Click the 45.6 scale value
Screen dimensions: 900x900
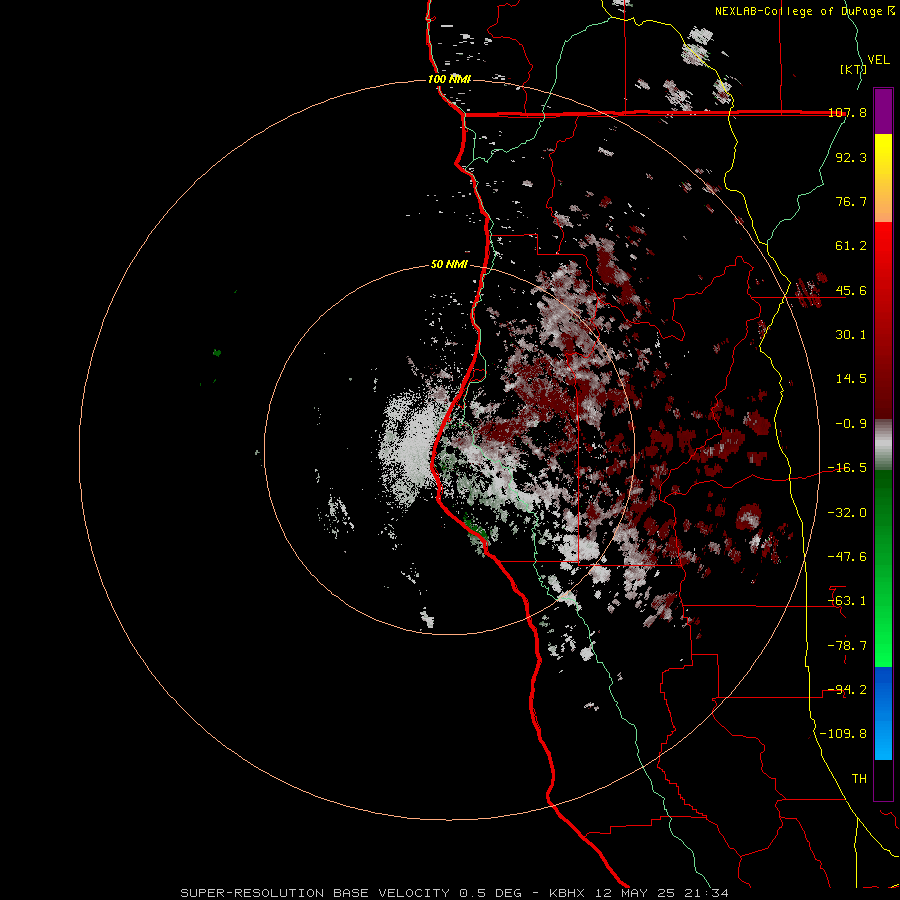pos(851,290)
